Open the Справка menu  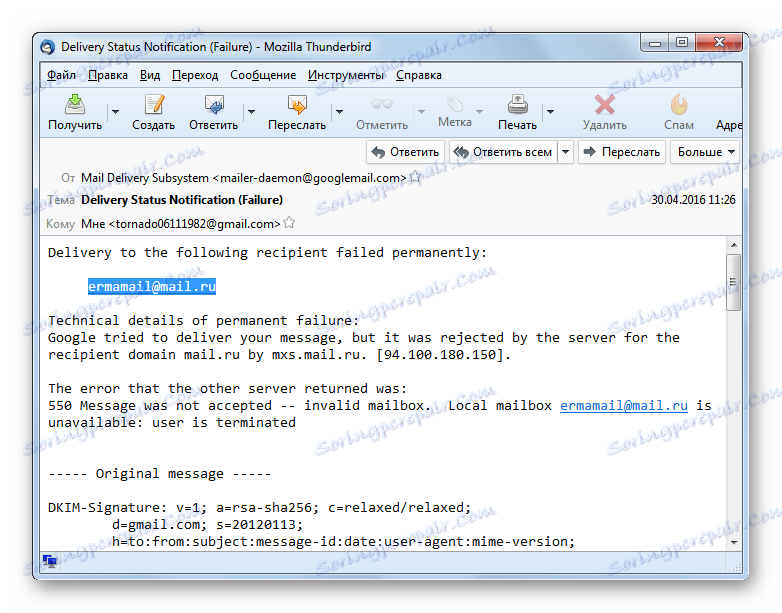(418, 75)
